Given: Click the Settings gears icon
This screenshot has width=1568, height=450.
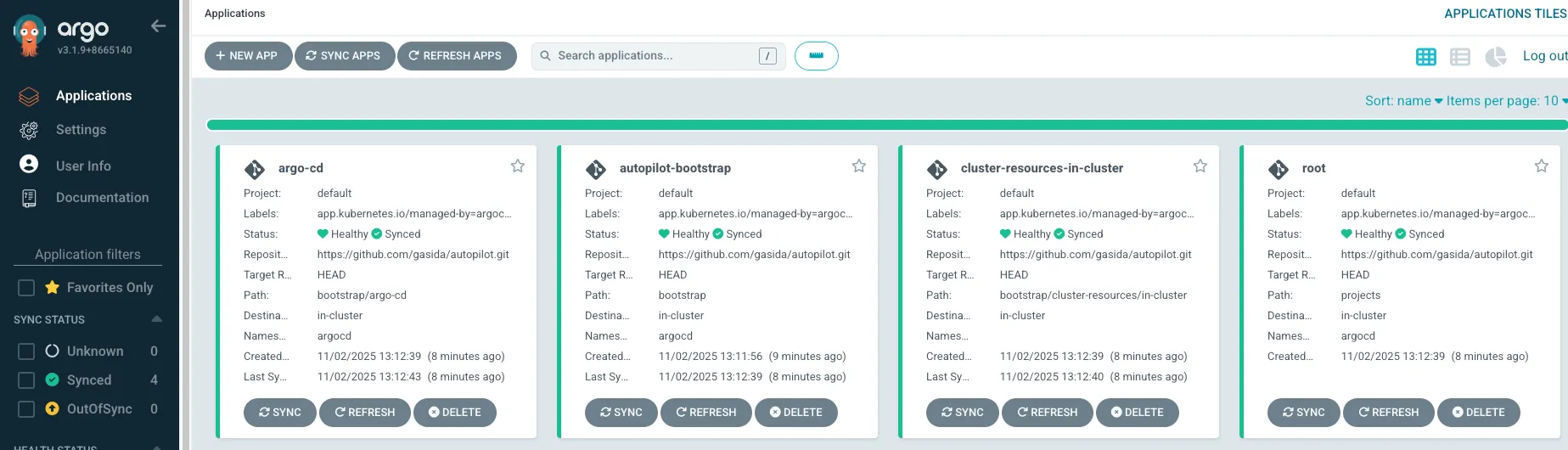Looking at the screenshot, I should 29,130.
